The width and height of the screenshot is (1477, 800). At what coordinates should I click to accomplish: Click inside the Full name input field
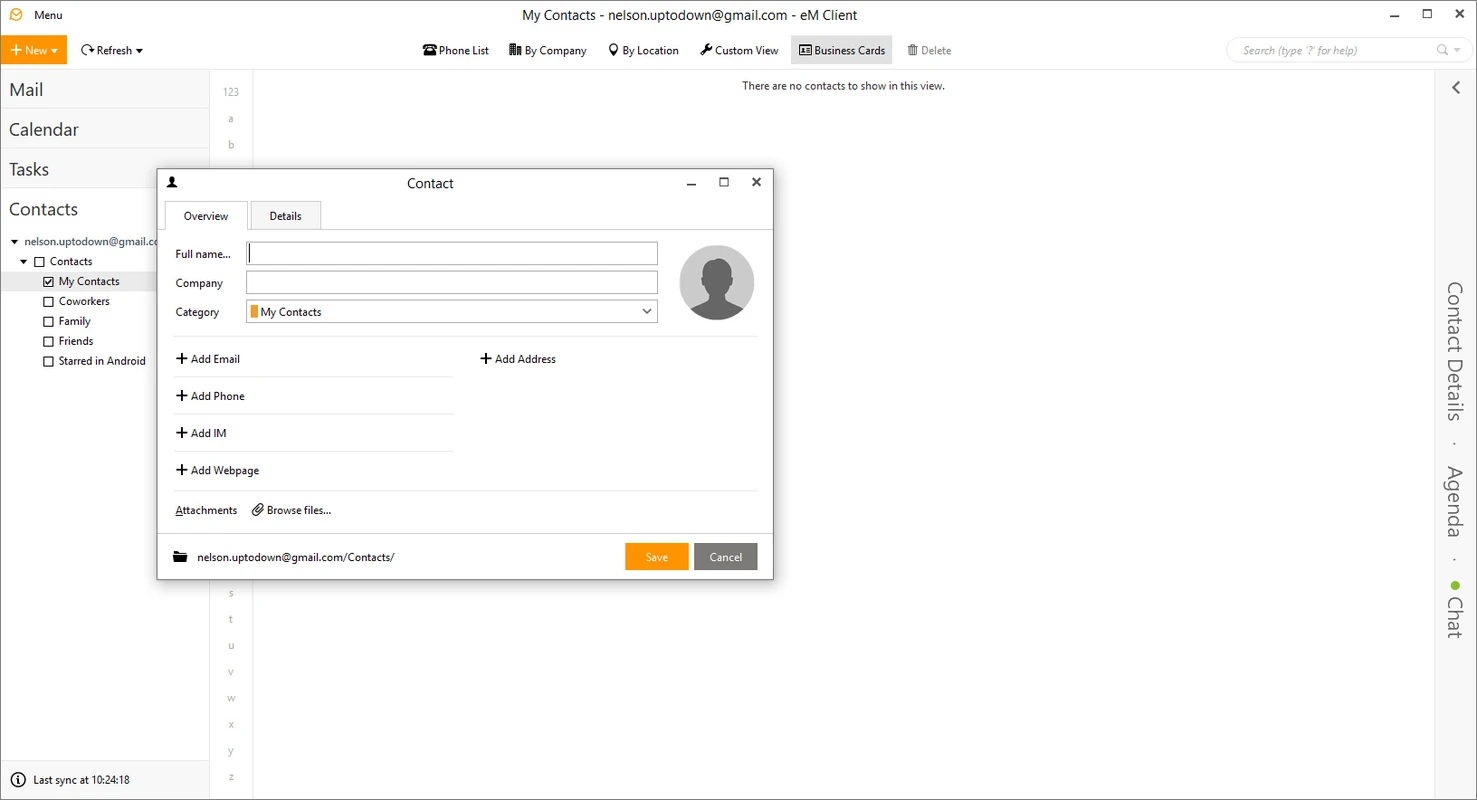[x=452, y=252]
